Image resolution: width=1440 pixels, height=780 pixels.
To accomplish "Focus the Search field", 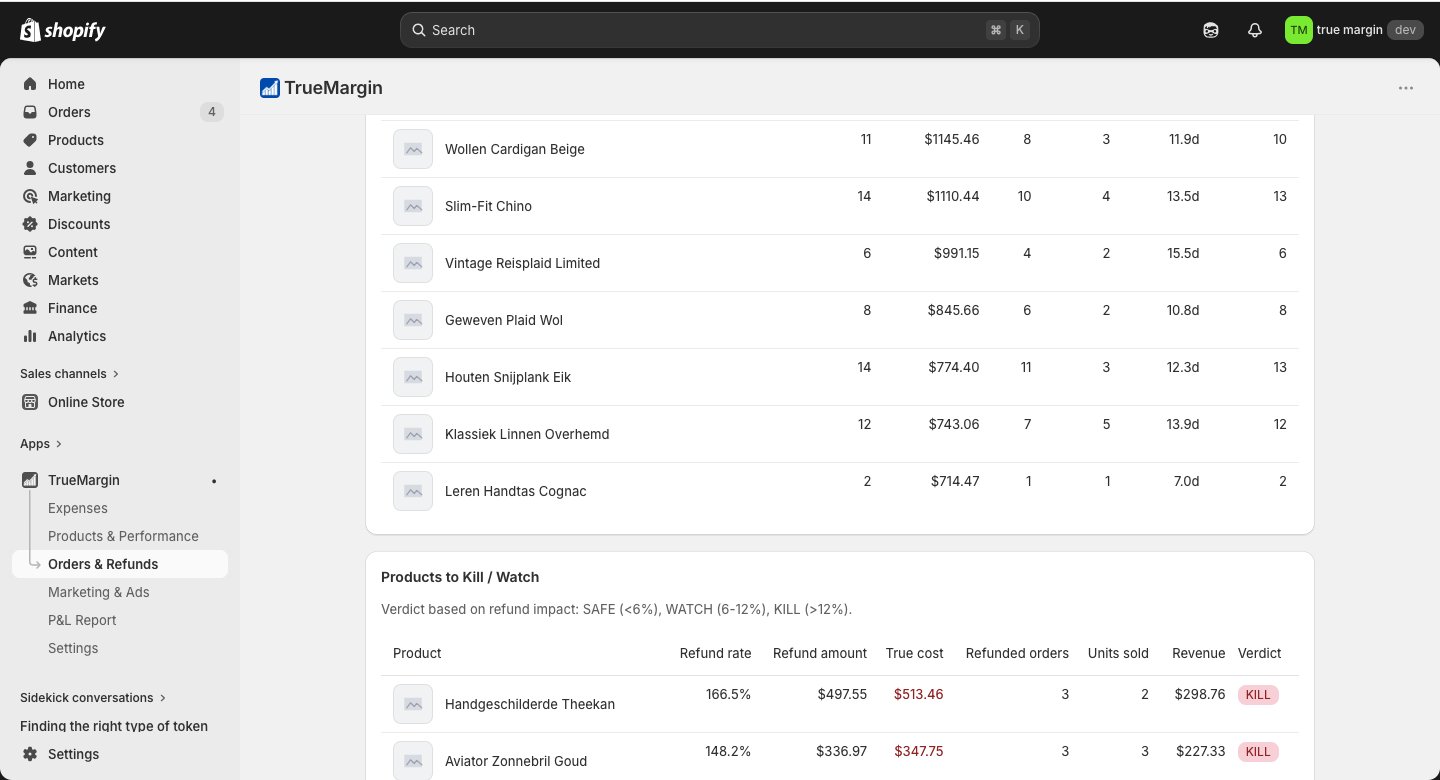I will (x=720, y=30).
